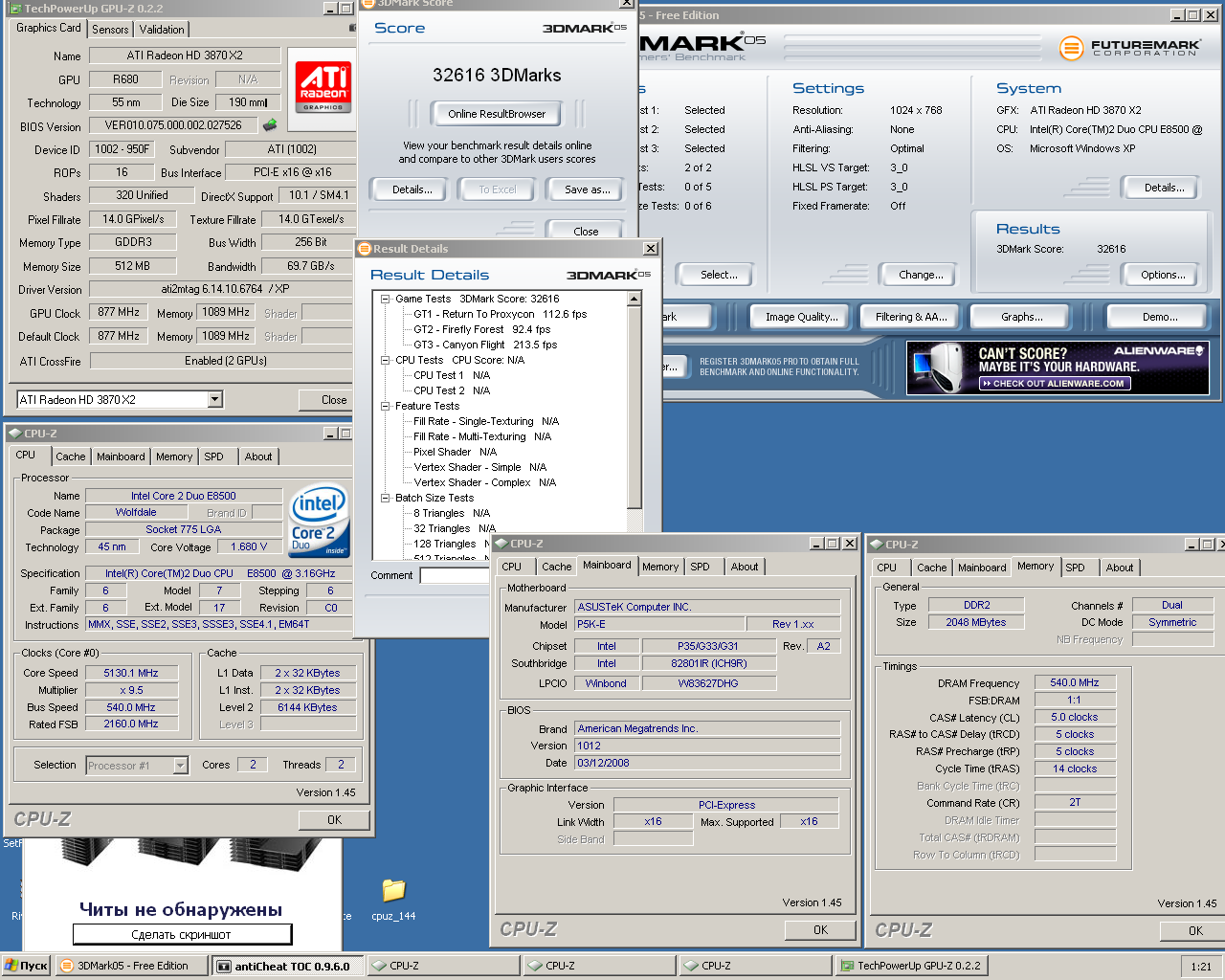Click the Online ResultBrowser button
This screenshot has width=1225, height=980.
[x=497, y=114]
